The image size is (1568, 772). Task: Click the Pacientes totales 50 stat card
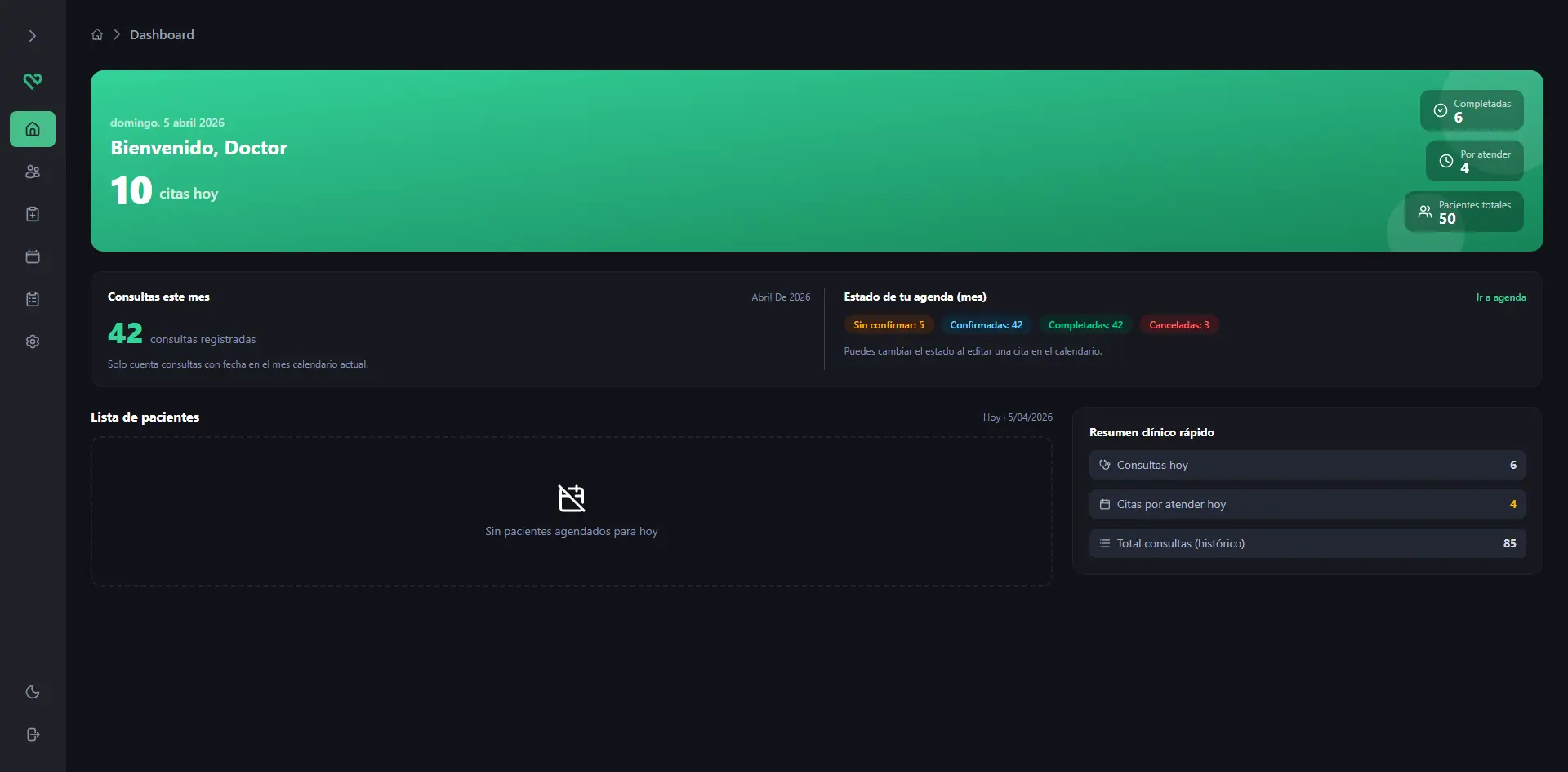(1464, 212)
